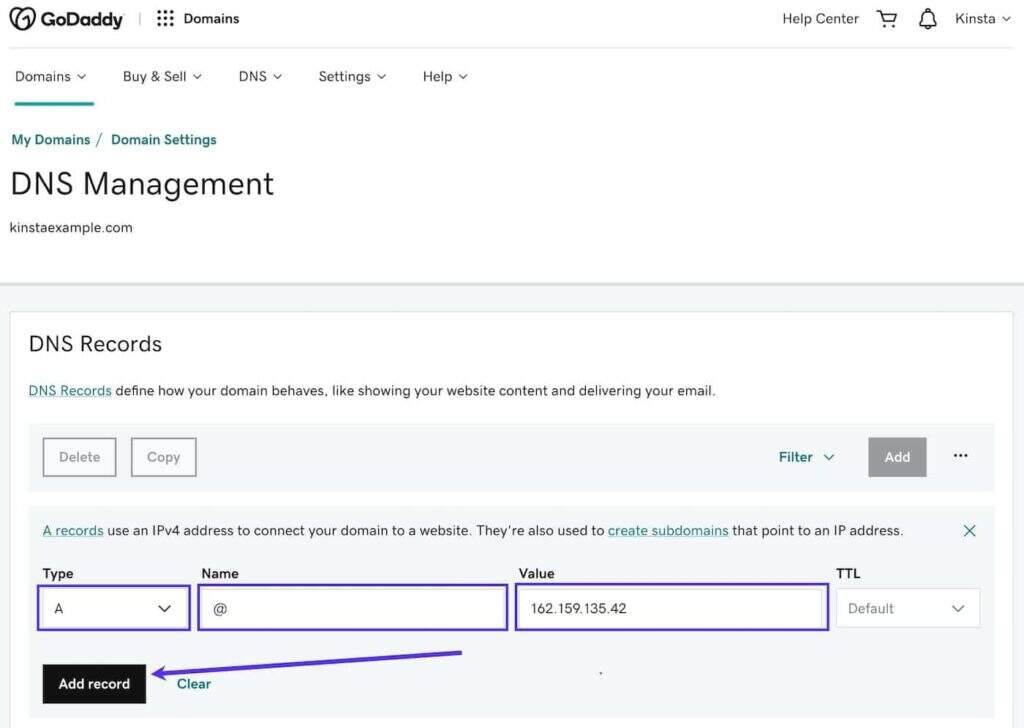This screenshot has width=1024, height=728.
Task: Open the DNS menu
Action: [x=260, y=76]
